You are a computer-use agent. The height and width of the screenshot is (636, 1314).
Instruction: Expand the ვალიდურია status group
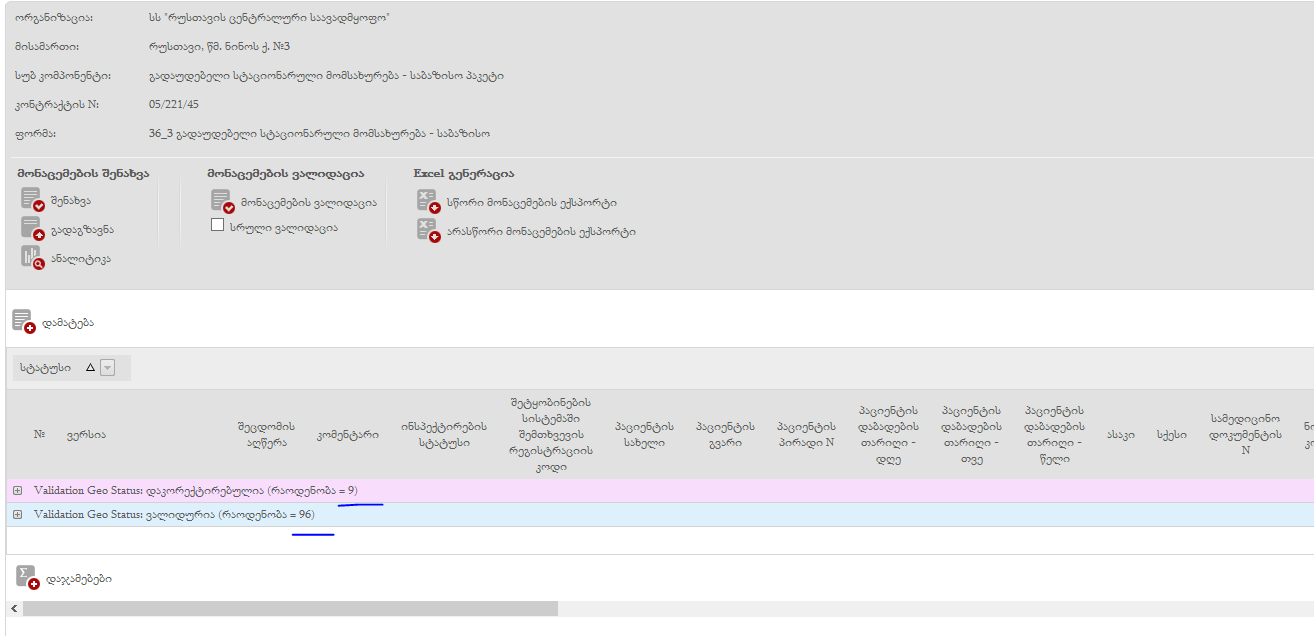tap(17, 514)
